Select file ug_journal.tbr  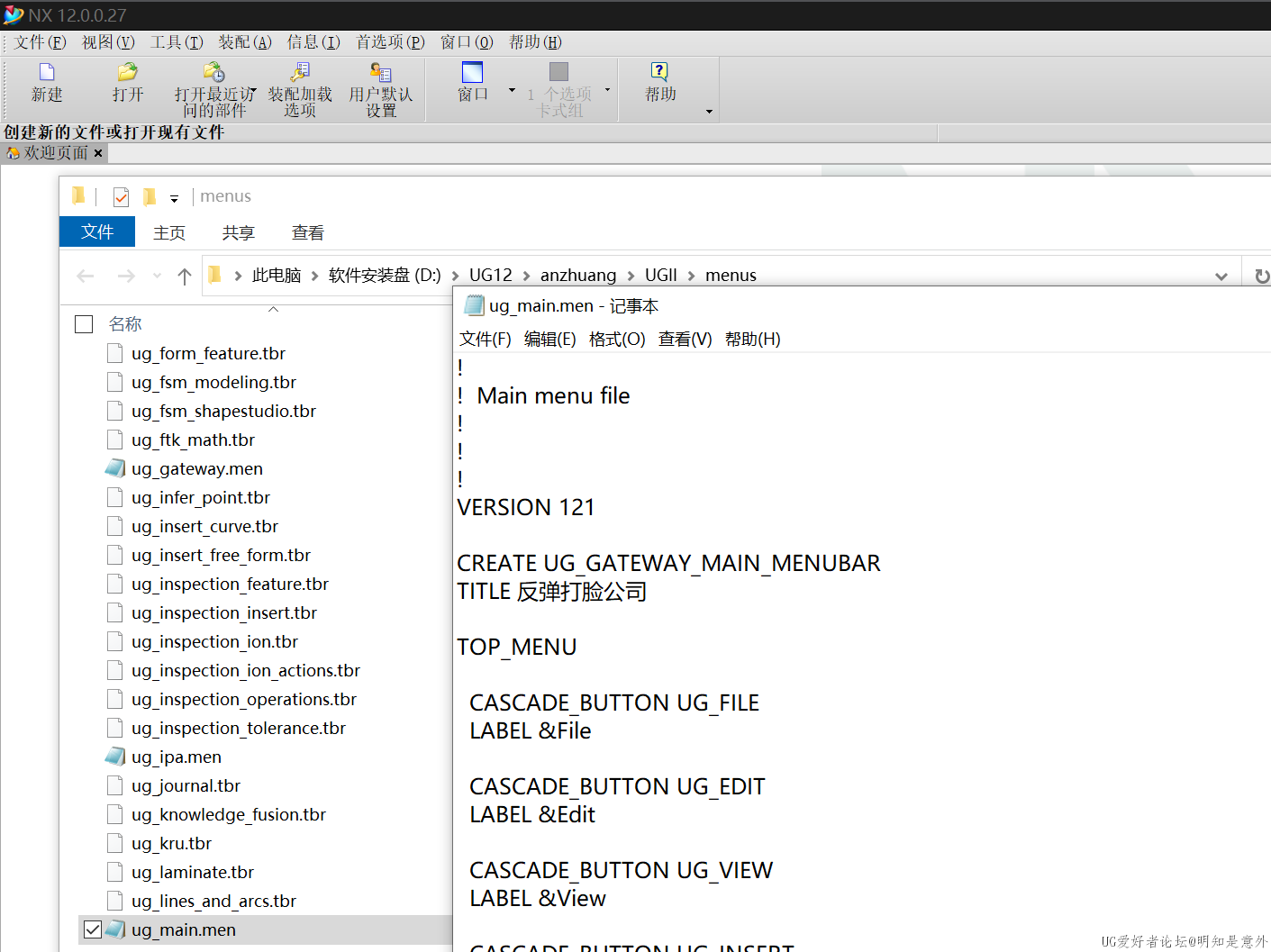tap(186, 785)
